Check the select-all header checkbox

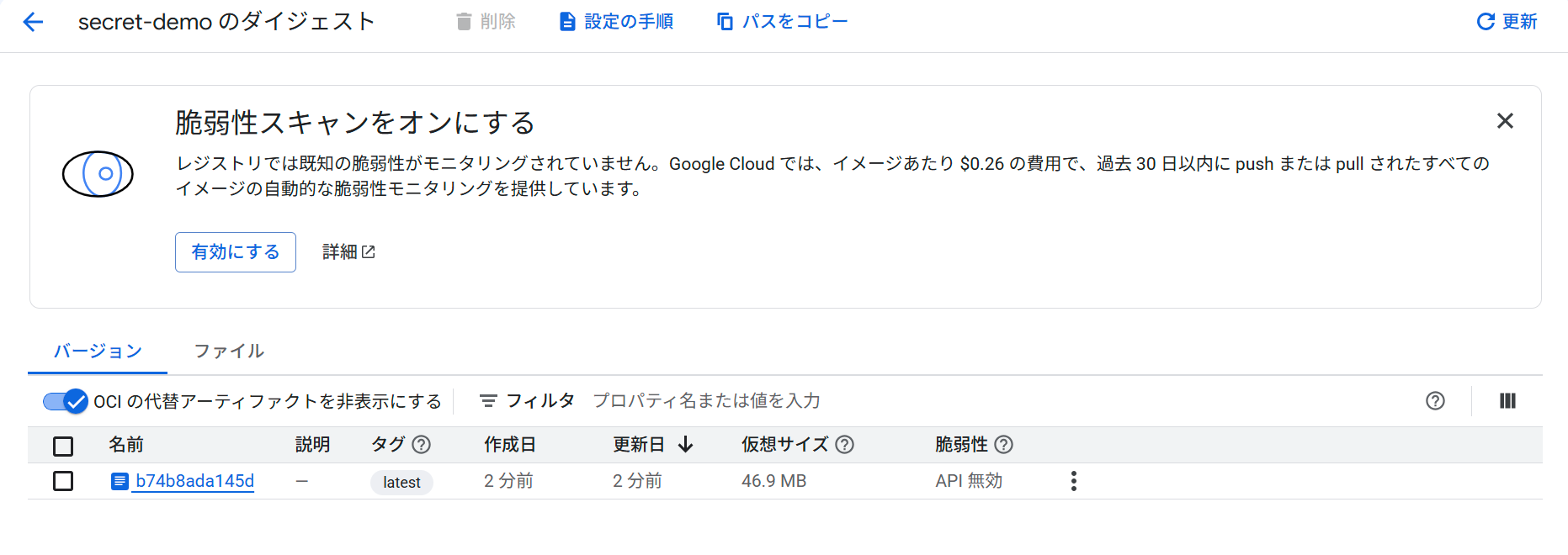[63, 446]
